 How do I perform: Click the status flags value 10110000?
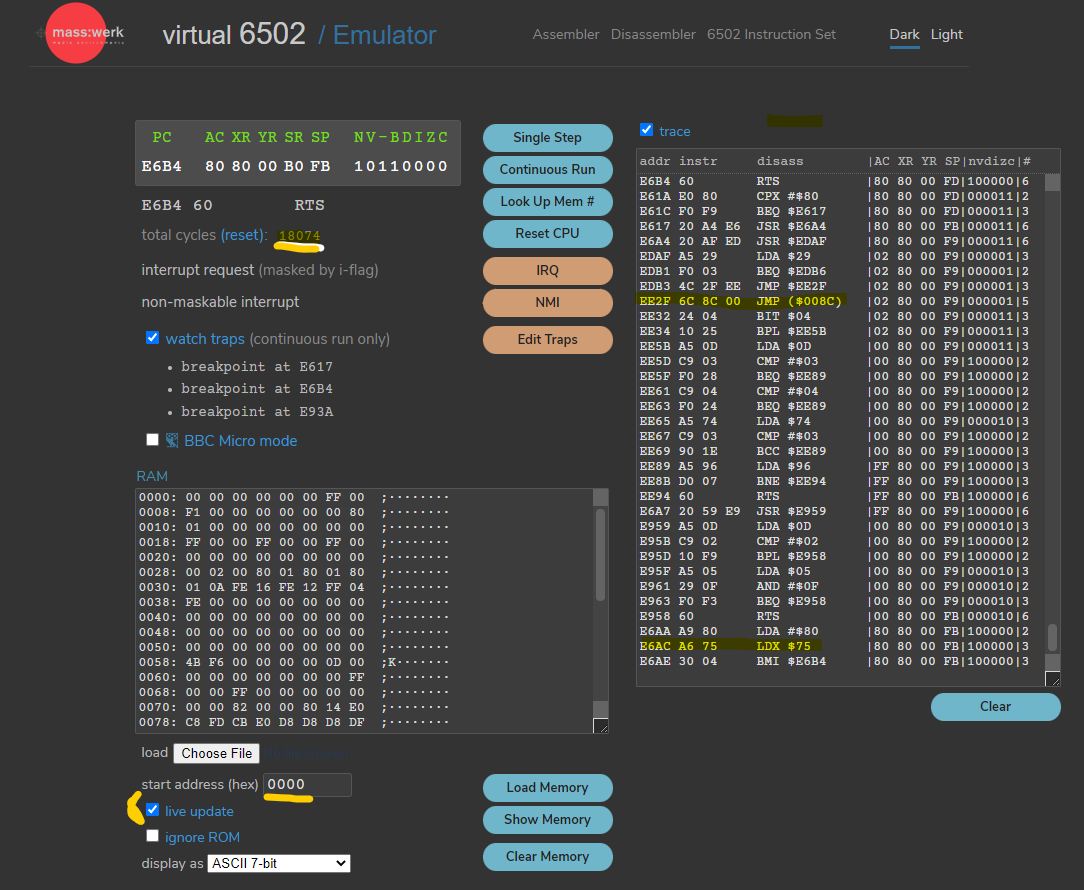(x=401, y=166)
